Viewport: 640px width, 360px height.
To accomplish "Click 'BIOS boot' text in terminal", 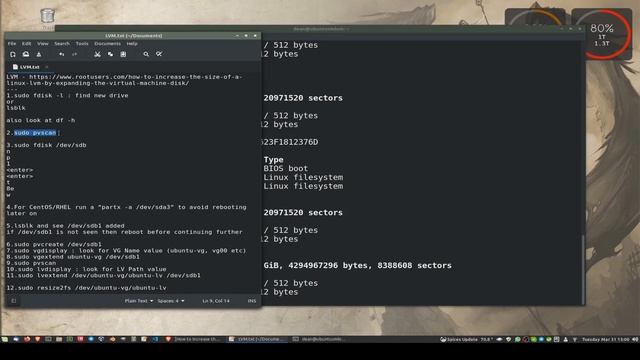I will [x=286, y=169].
